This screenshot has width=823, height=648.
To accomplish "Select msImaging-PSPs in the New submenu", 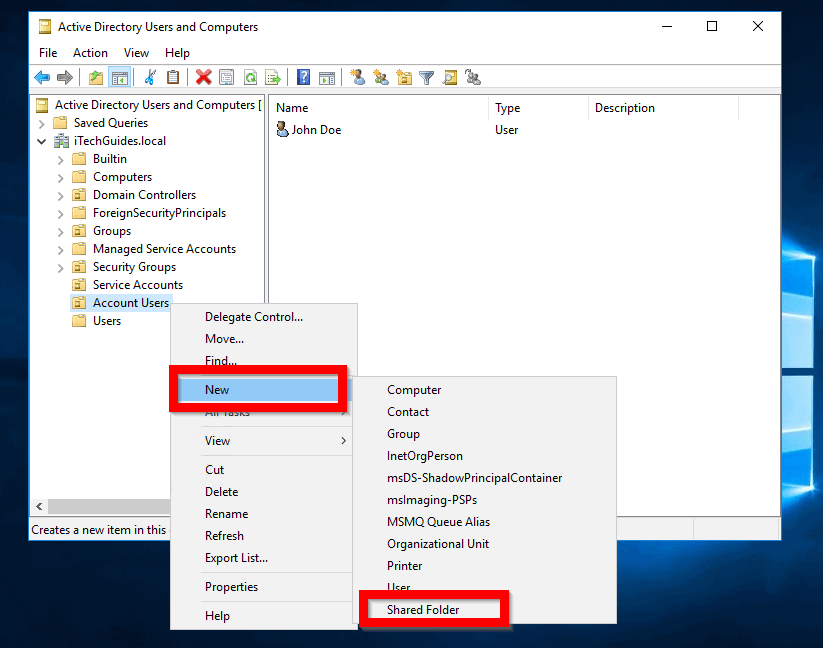I will 484,500.
